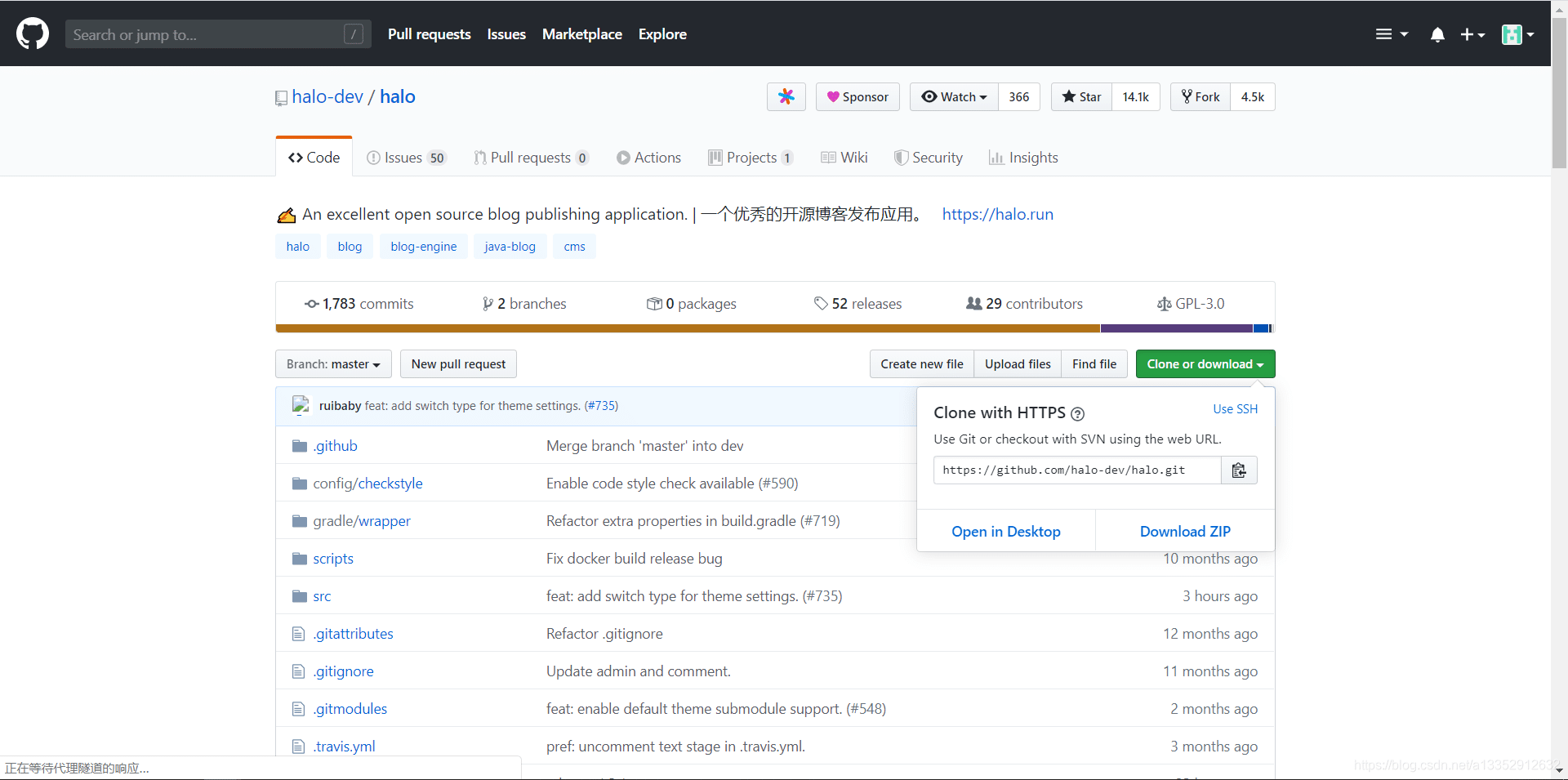
Task: Click the 4.5k forks count
Action: [1253, 97]
